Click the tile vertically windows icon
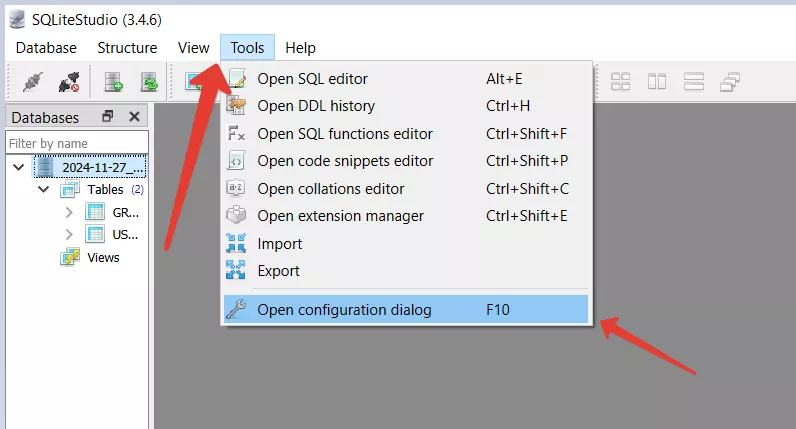796x429 pixels. [693, 81]
